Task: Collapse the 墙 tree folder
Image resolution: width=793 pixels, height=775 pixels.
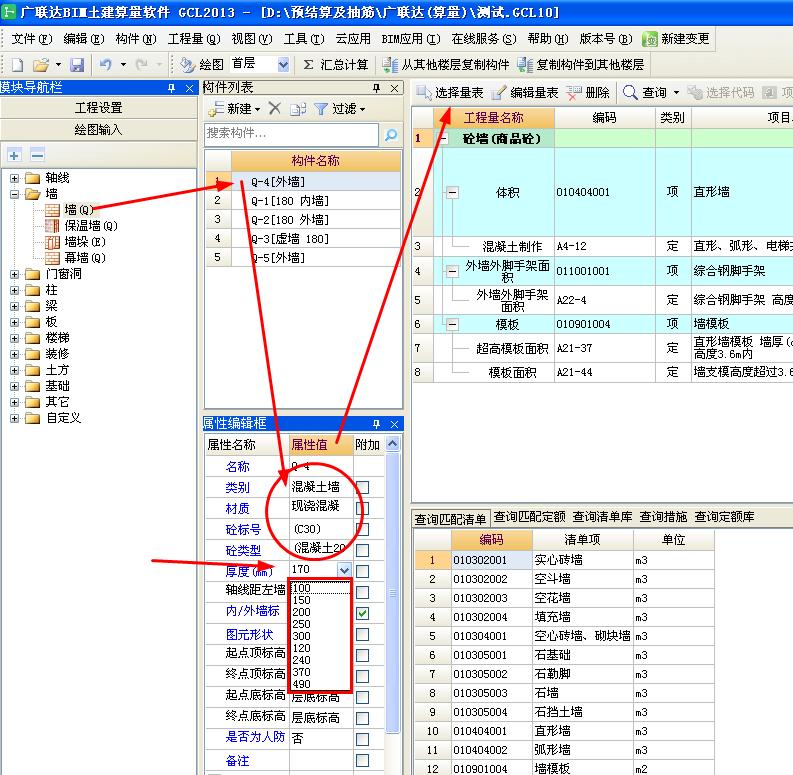Action: point(14,194)
